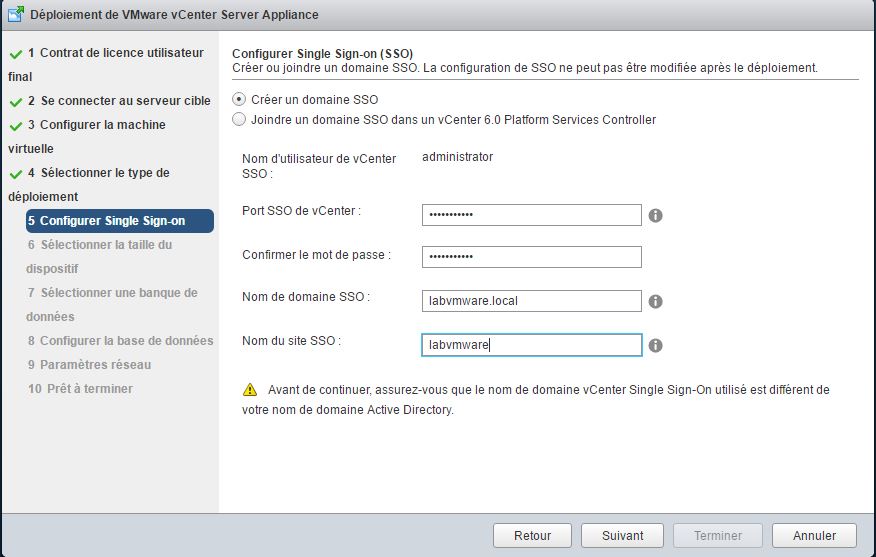The image size is (876, 557).
Task: Select Créer un domaine SSO radio button
Action: coord(239,99)
